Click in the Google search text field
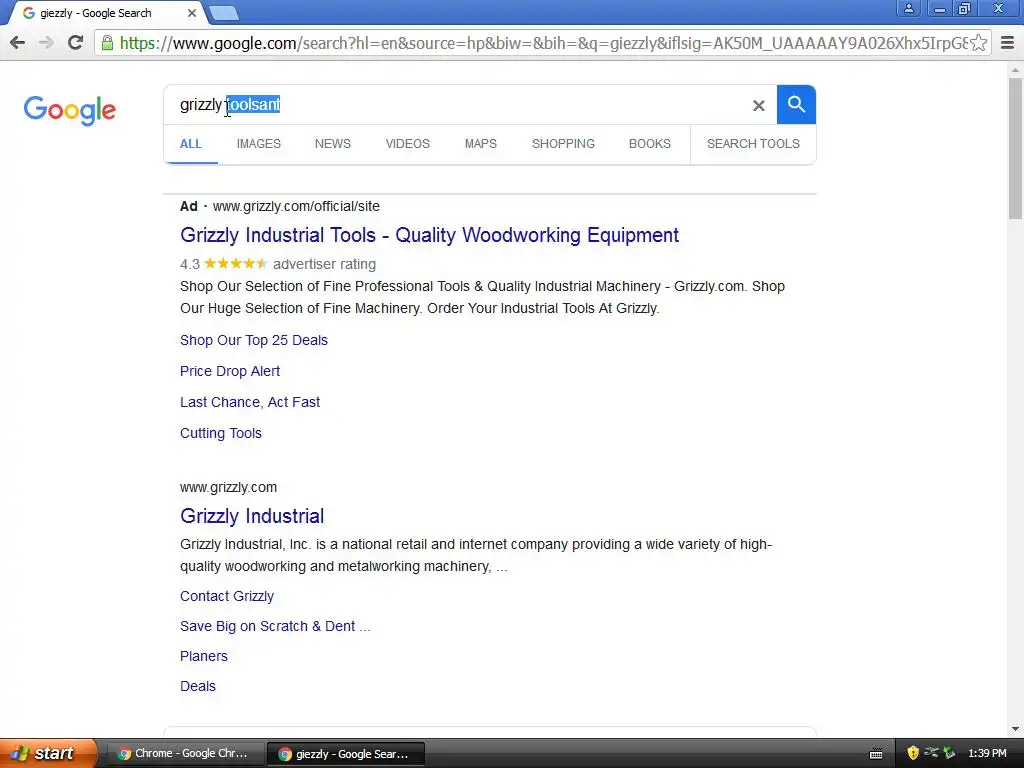1024x768 pixels. click(457, 104)
